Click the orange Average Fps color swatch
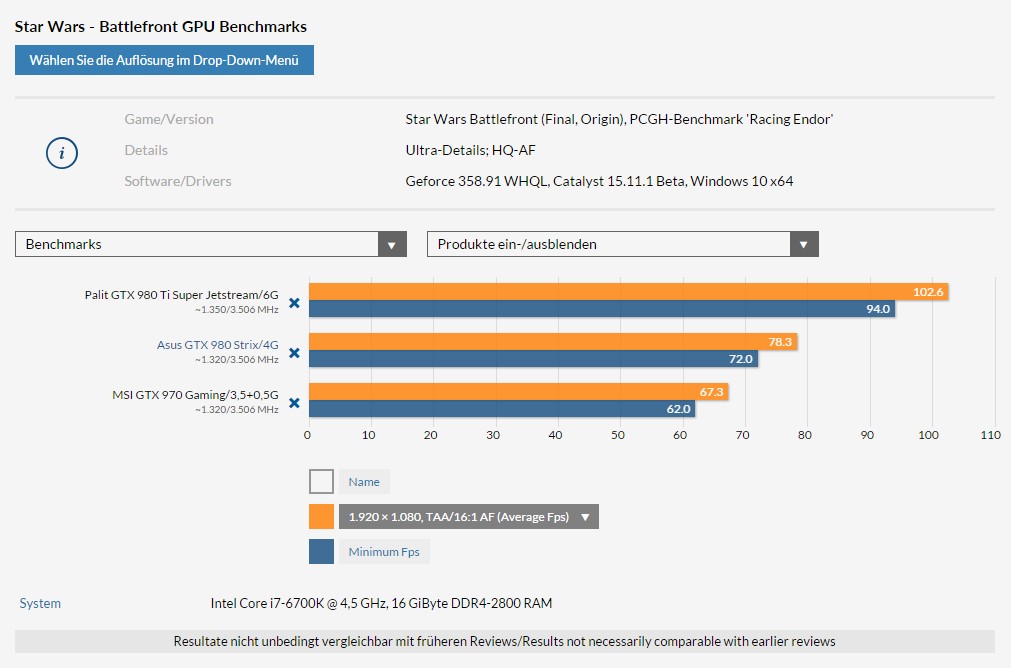This screenshot has height=668, width=1011. click(321, 516)
